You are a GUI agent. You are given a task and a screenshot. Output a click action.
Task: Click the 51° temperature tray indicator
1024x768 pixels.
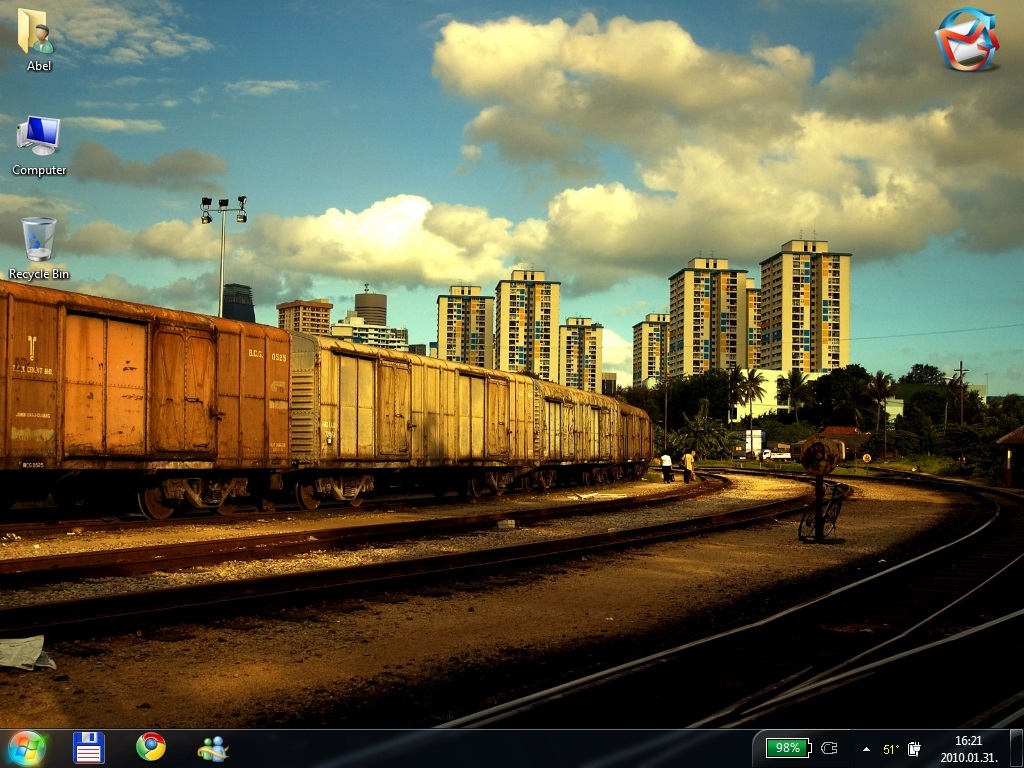tap(890, 748)
